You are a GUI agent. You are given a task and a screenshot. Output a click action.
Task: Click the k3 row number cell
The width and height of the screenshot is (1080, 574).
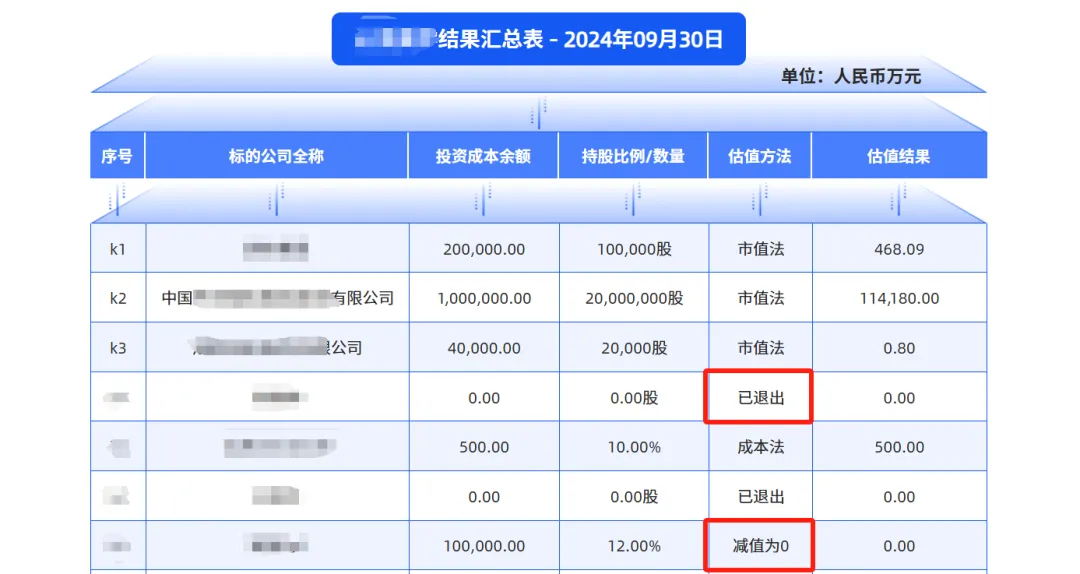[118, 348]
